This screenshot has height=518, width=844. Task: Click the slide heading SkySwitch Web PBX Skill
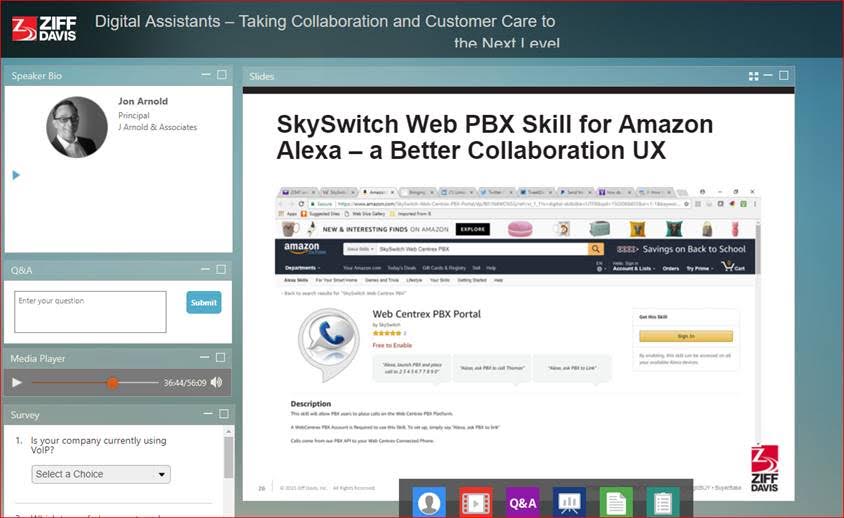(494, 137)
